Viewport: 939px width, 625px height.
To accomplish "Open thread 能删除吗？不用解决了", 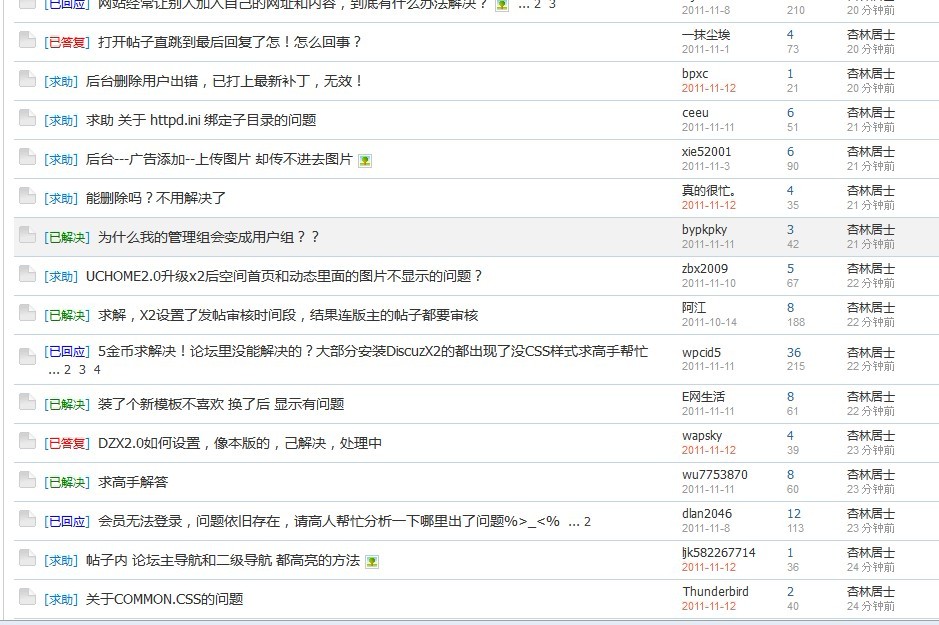I will point(156,198).
